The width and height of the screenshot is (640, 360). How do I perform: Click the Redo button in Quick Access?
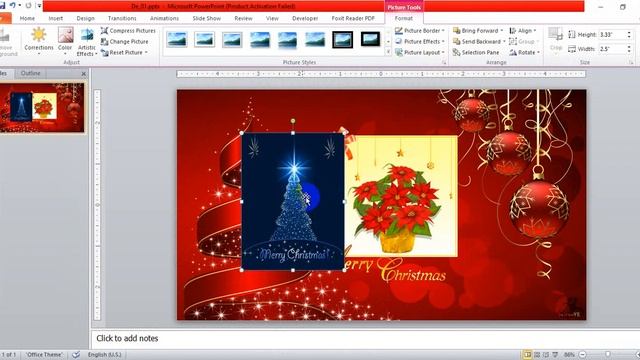point(28,6)
